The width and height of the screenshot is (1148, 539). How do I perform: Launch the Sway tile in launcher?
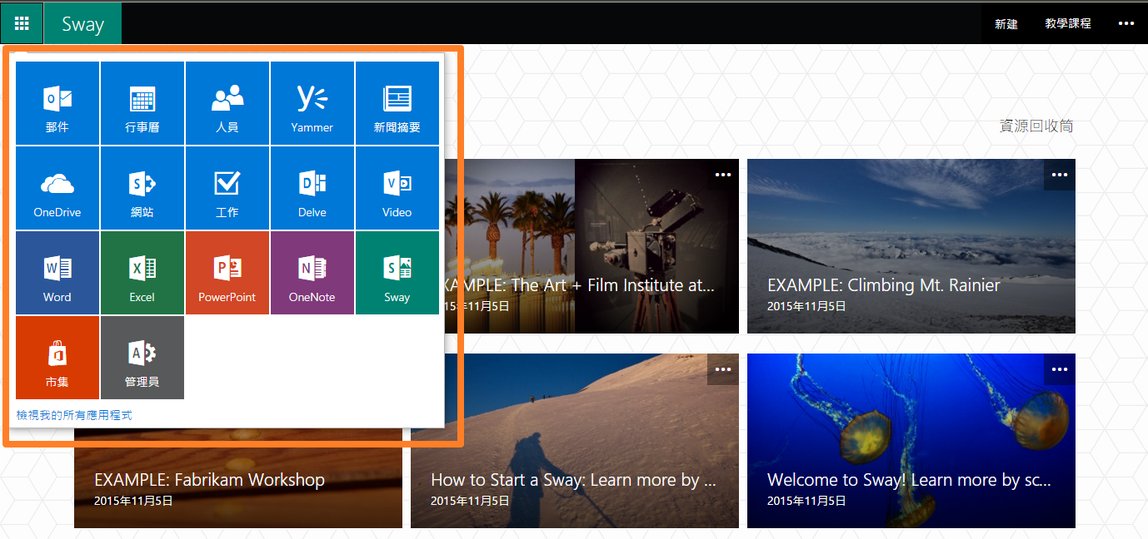397,272
